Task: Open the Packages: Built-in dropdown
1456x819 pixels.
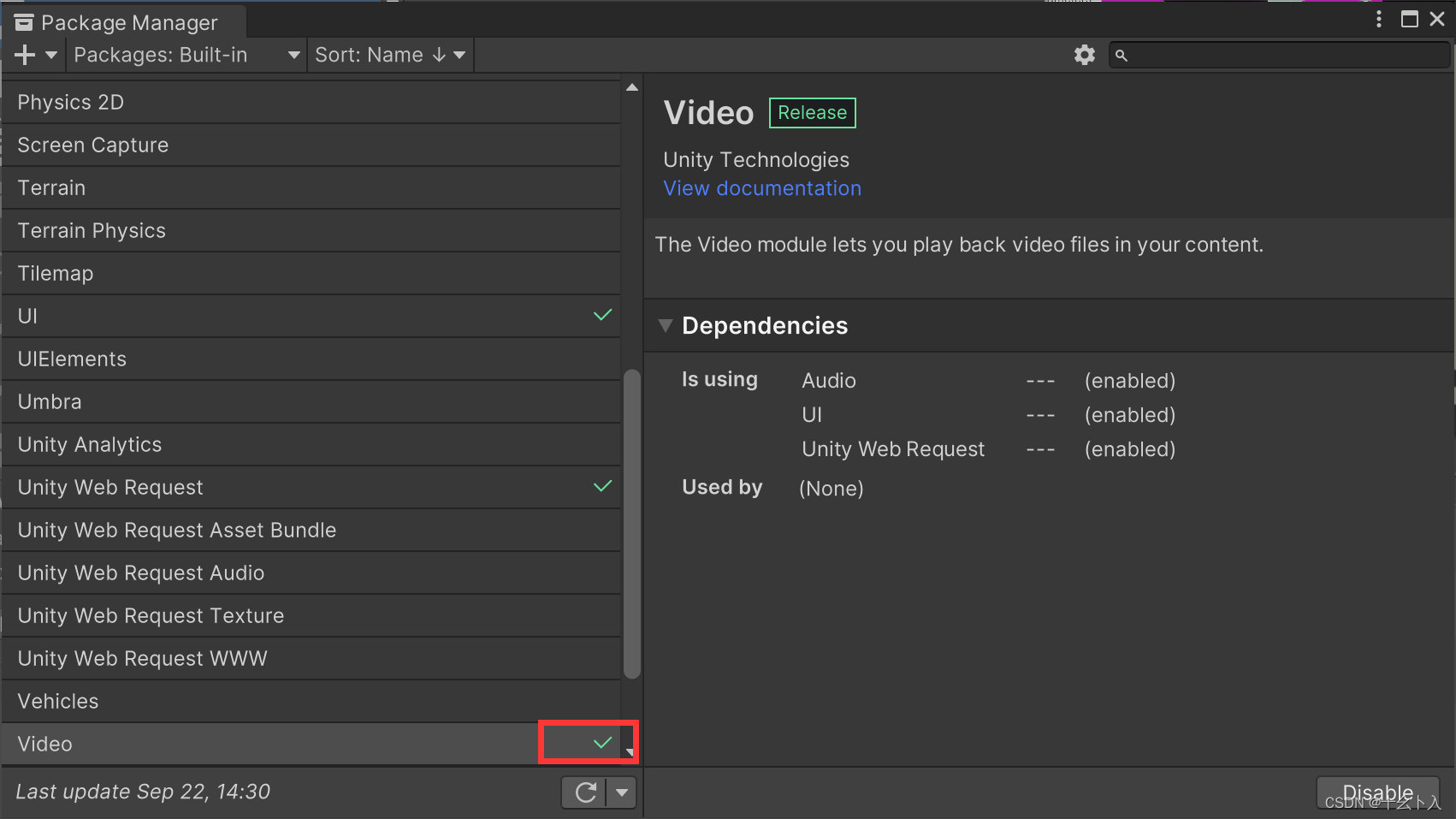Action: tap(186, 55)
